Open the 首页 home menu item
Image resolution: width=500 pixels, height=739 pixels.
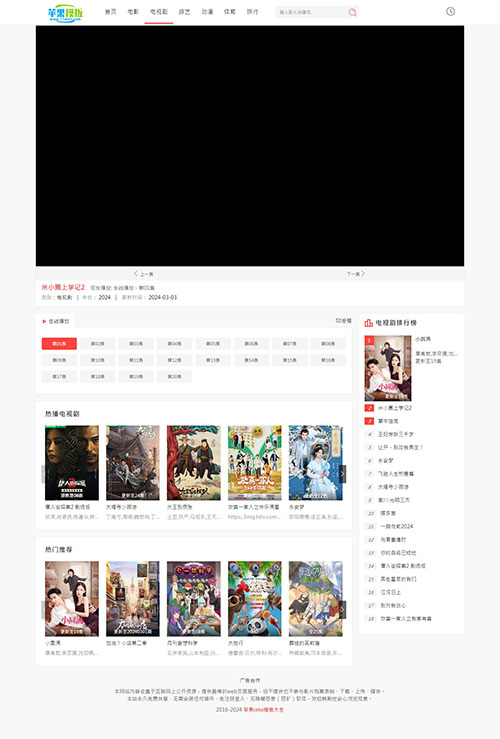(x=111, y=12)
